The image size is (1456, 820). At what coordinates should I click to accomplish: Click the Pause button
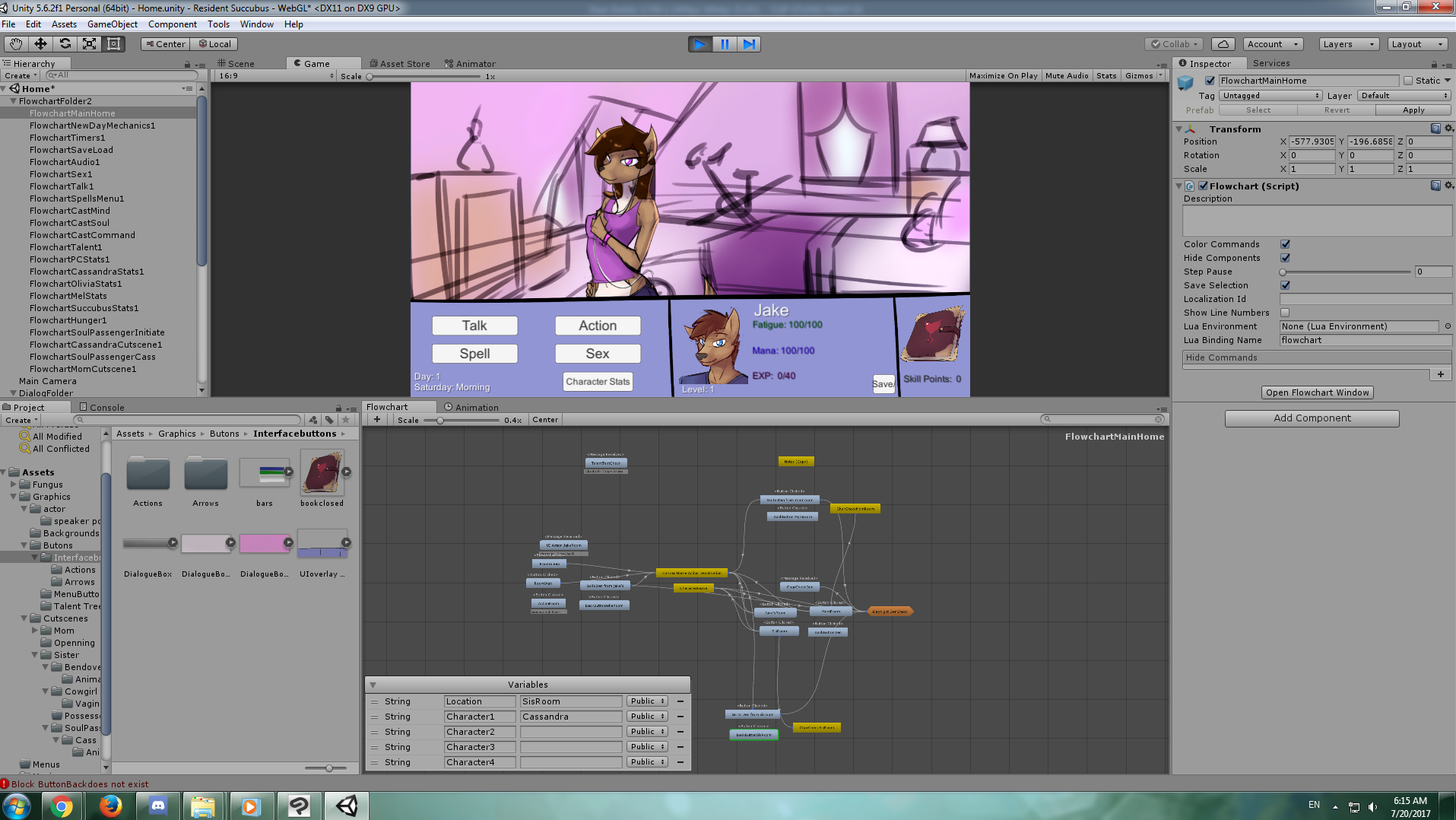click(x=725, y=44)
